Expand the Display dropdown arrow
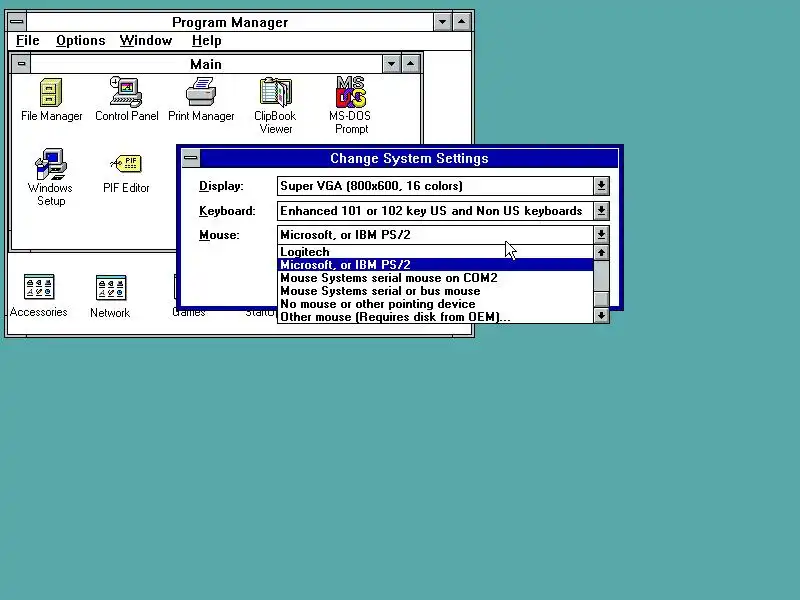800x600 pixels. pyautogui.click(x=602, y=186)
